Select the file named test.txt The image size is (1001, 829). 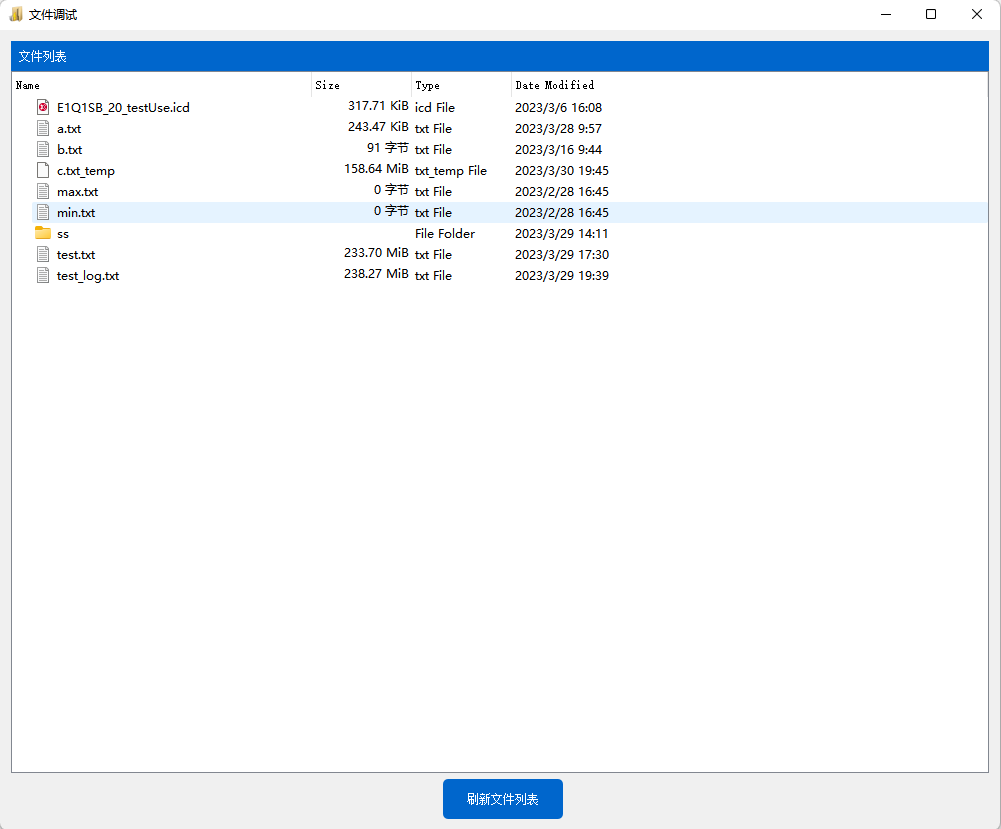[76, 255]
